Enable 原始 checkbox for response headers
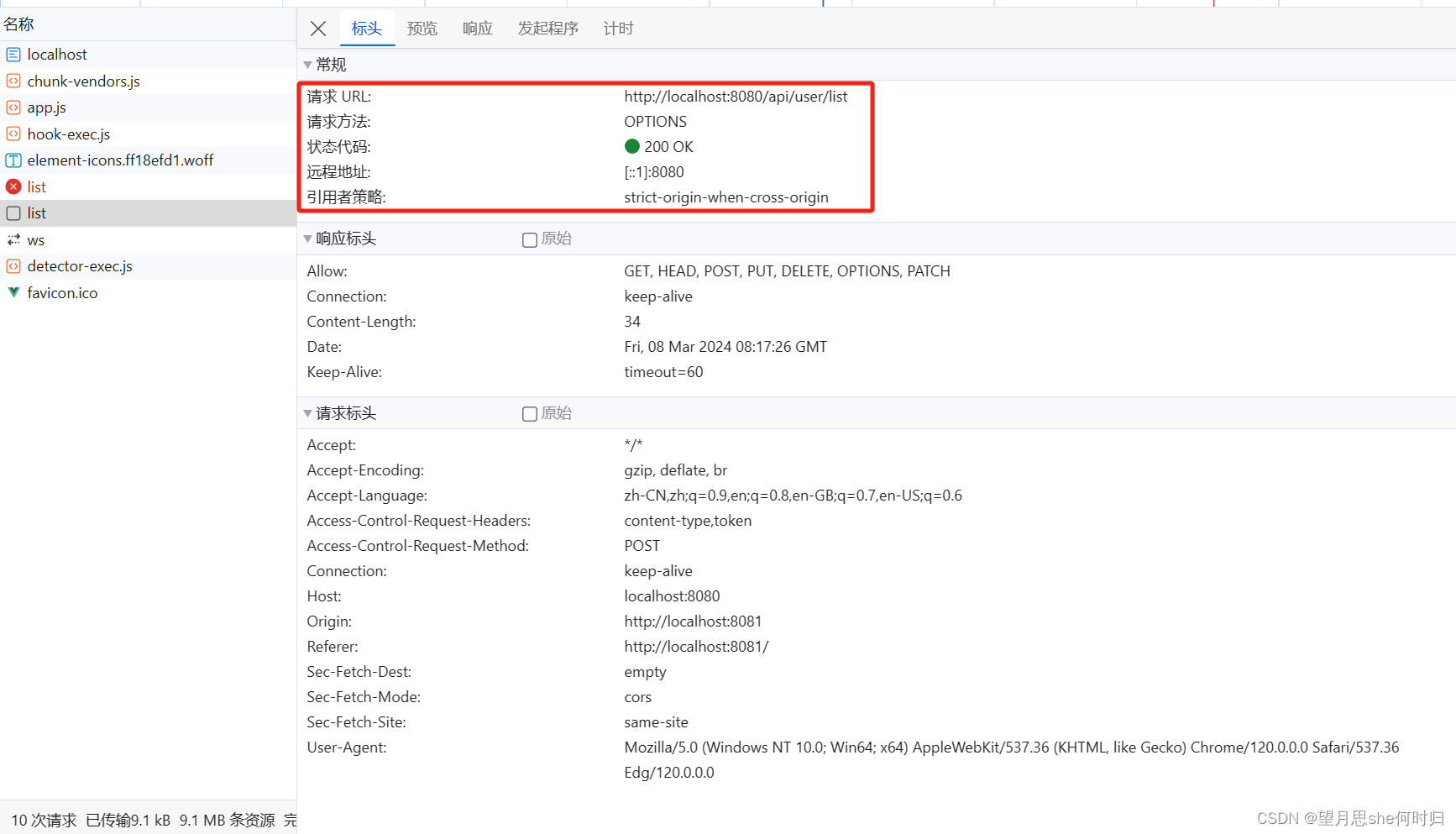This screenshot has width=1456, height=834. 530,239
